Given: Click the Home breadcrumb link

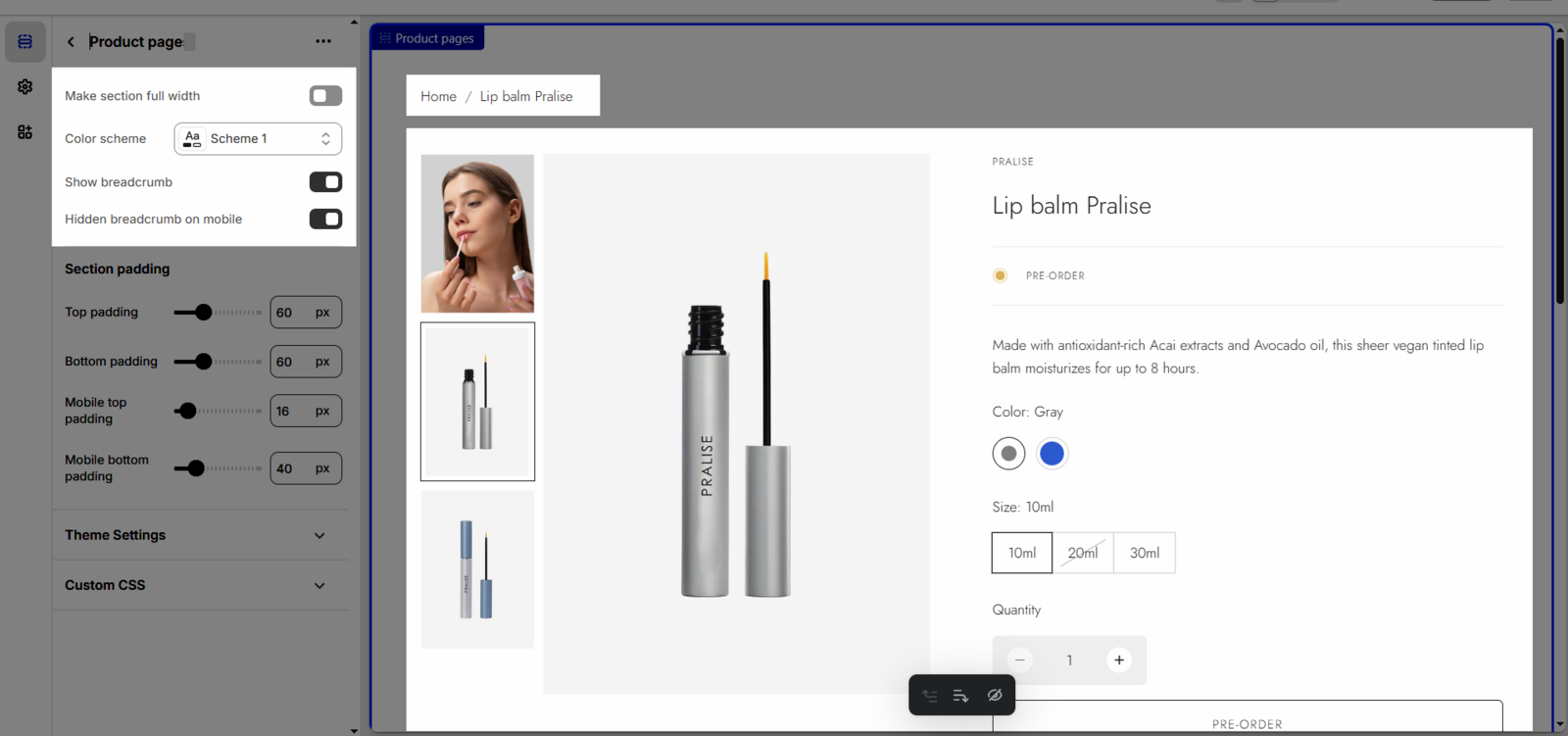Looking at the screenshot, I should (x=438, y=96).
